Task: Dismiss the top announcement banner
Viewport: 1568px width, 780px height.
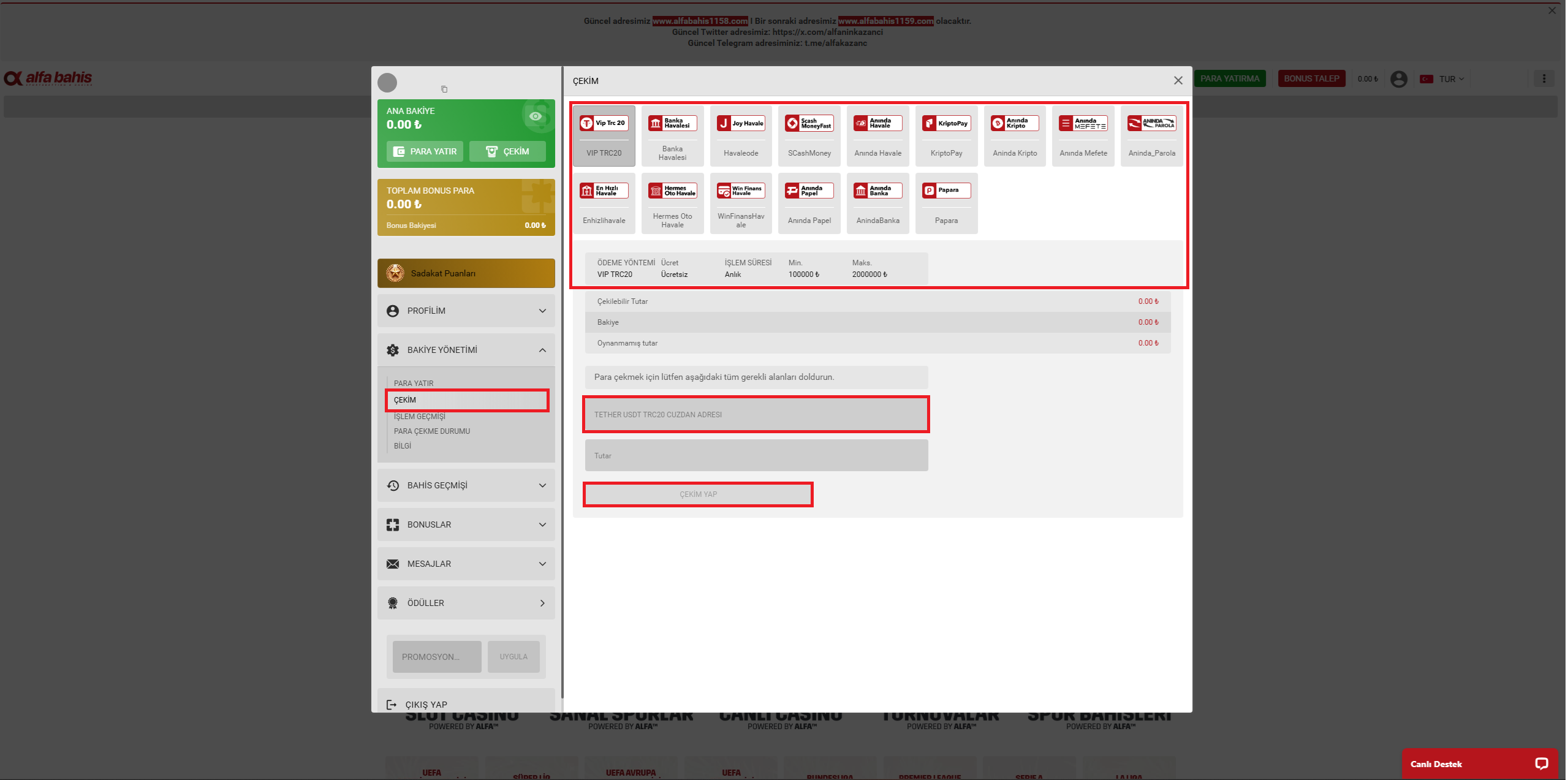Action: (x=1552, y=10)
